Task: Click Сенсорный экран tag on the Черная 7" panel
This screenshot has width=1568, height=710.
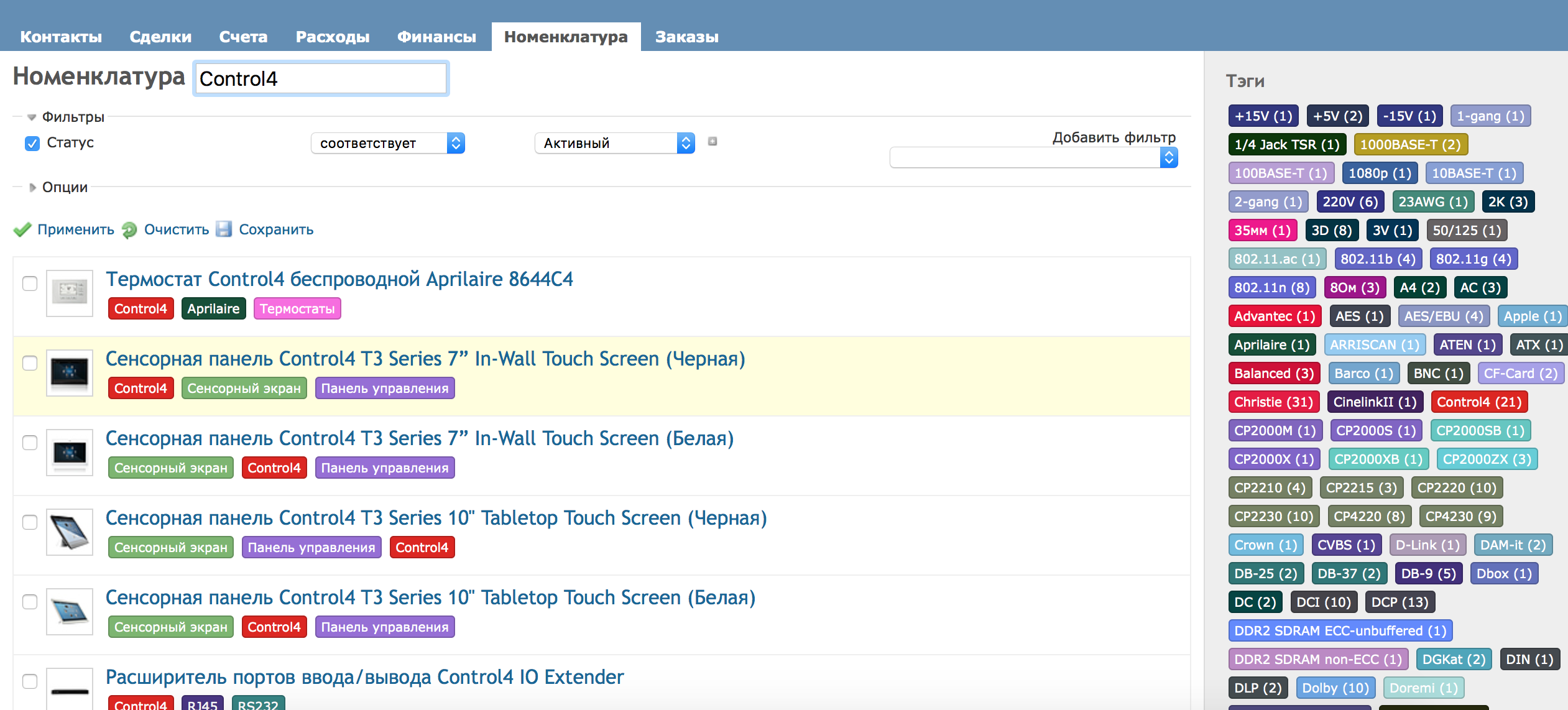Action: 244,389
